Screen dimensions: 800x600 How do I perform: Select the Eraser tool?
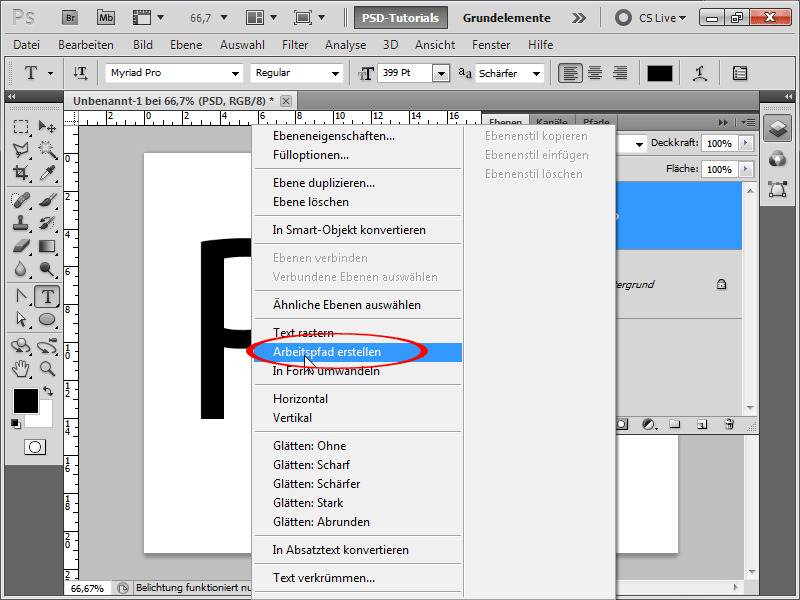(x=21, y=246)
